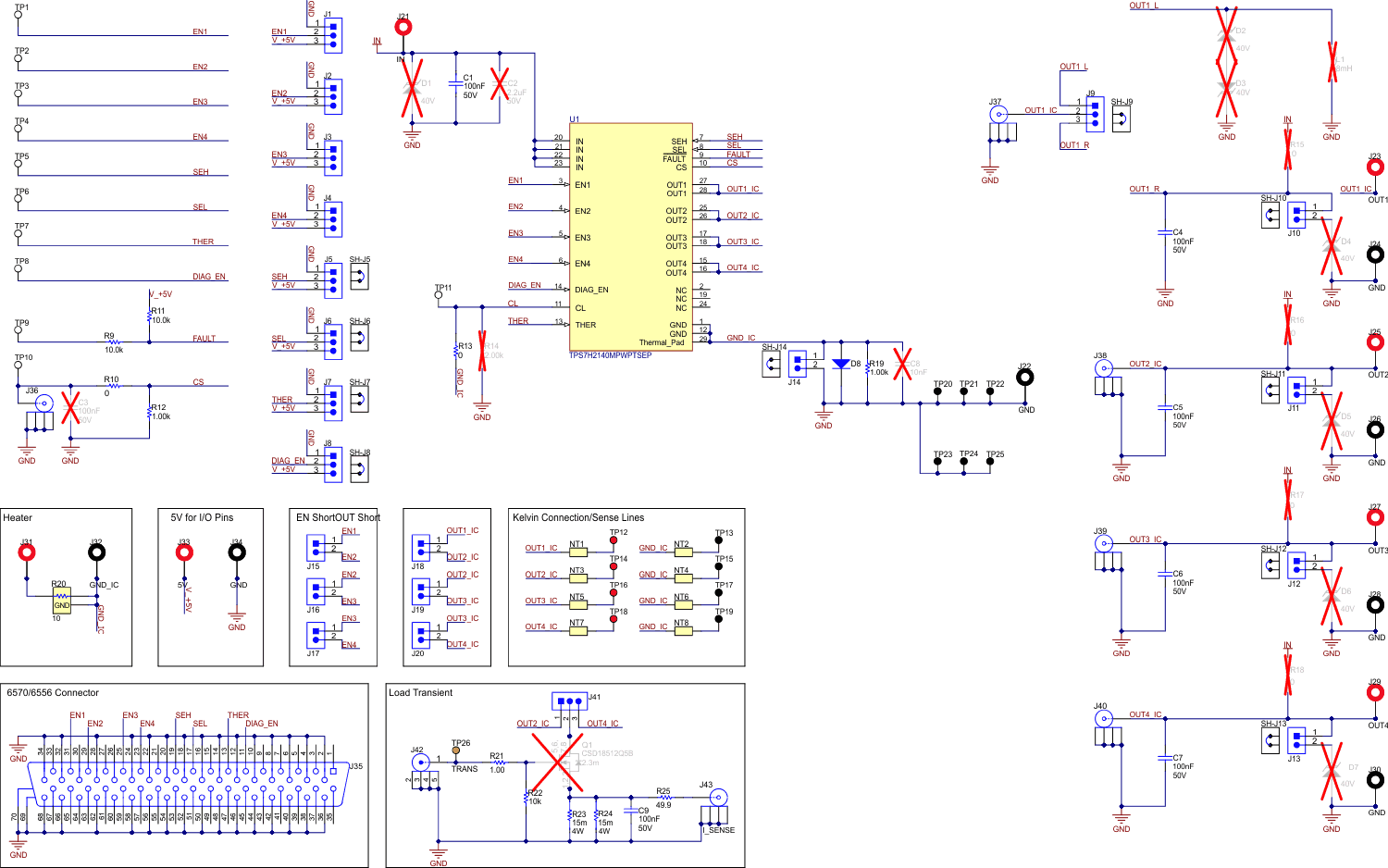Screen dimensions: 1388x868
Task: Click the black J24 GND jack
Action: [x=1375, y=255]
